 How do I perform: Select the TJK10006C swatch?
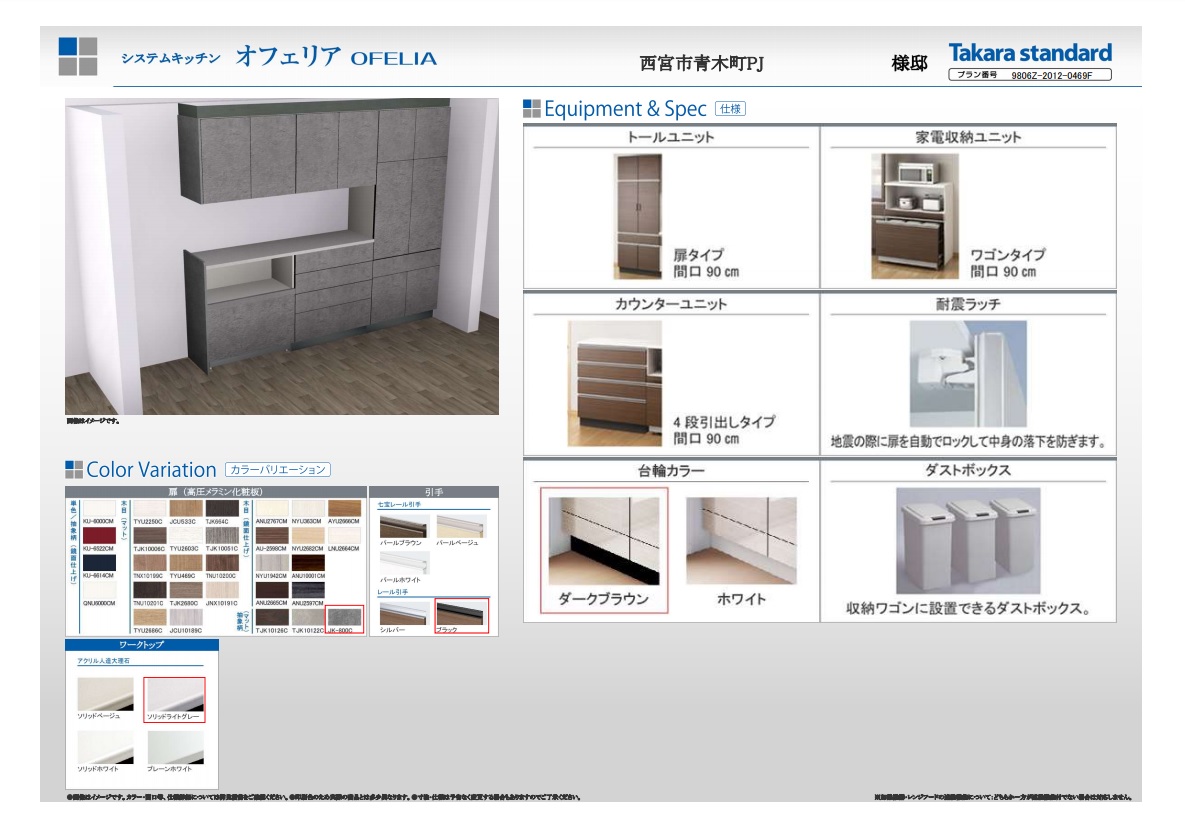tap(150, 535)
